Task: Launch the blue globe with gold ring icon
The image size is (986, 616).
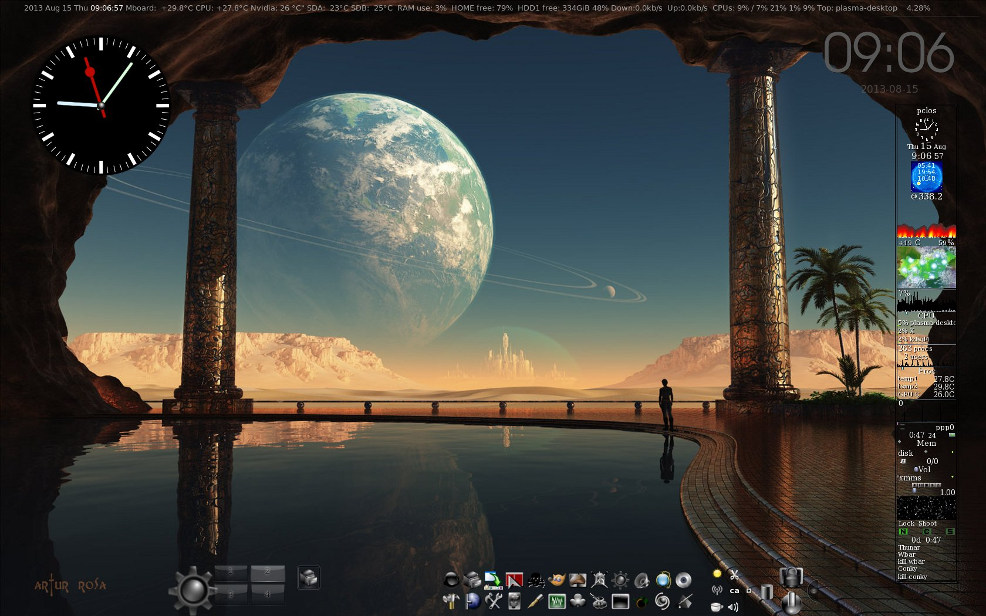Action: [663, 580]
